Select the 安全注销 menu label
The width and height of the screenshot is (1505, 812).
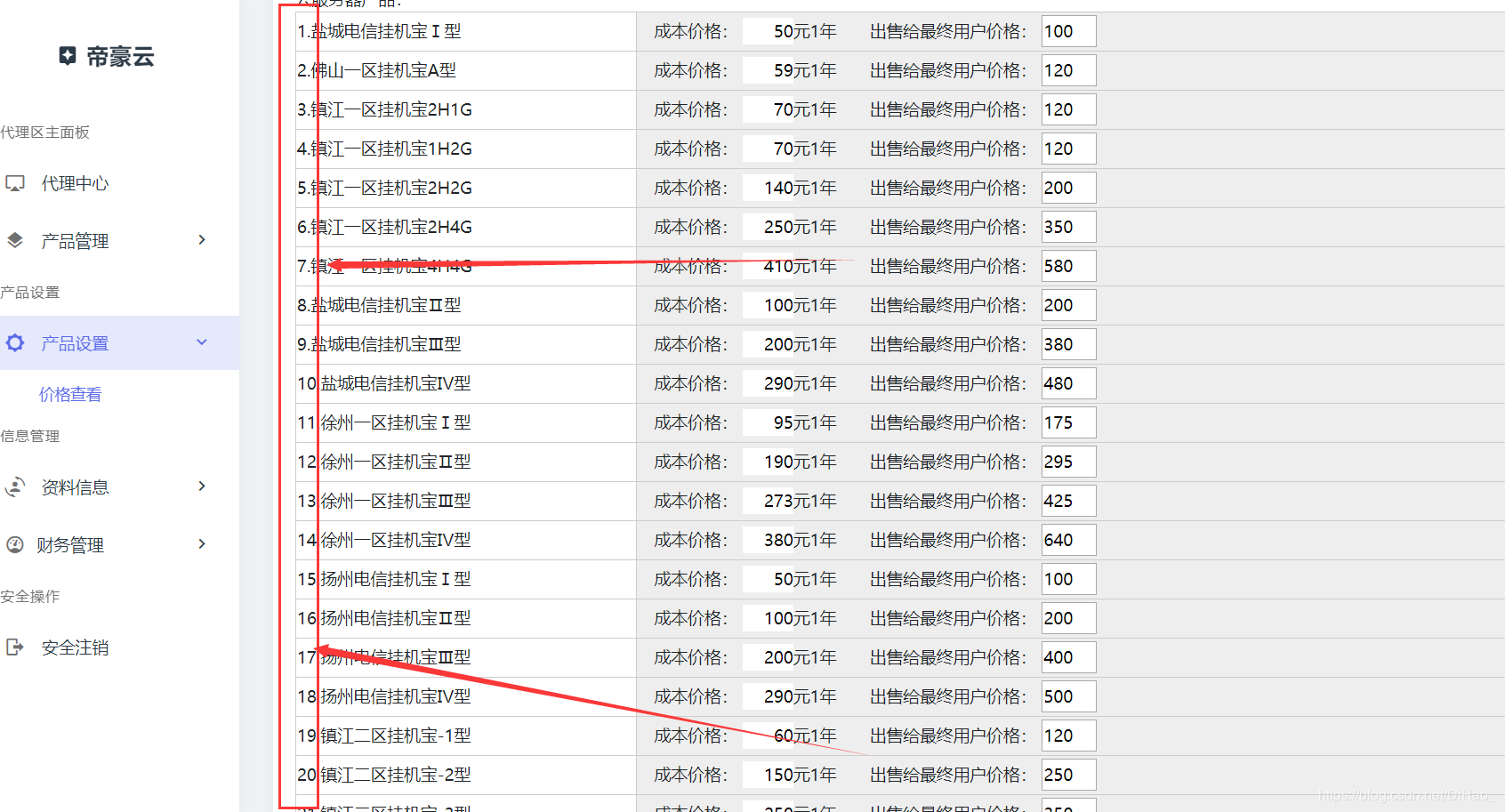[75, 647]
